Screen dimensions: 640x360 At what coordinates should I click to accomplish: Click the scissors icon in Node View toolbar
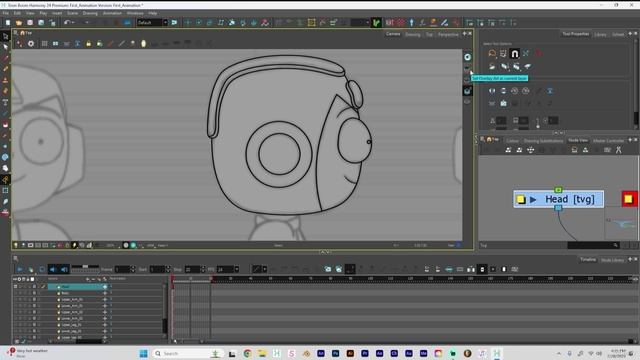tap(618, 150)
